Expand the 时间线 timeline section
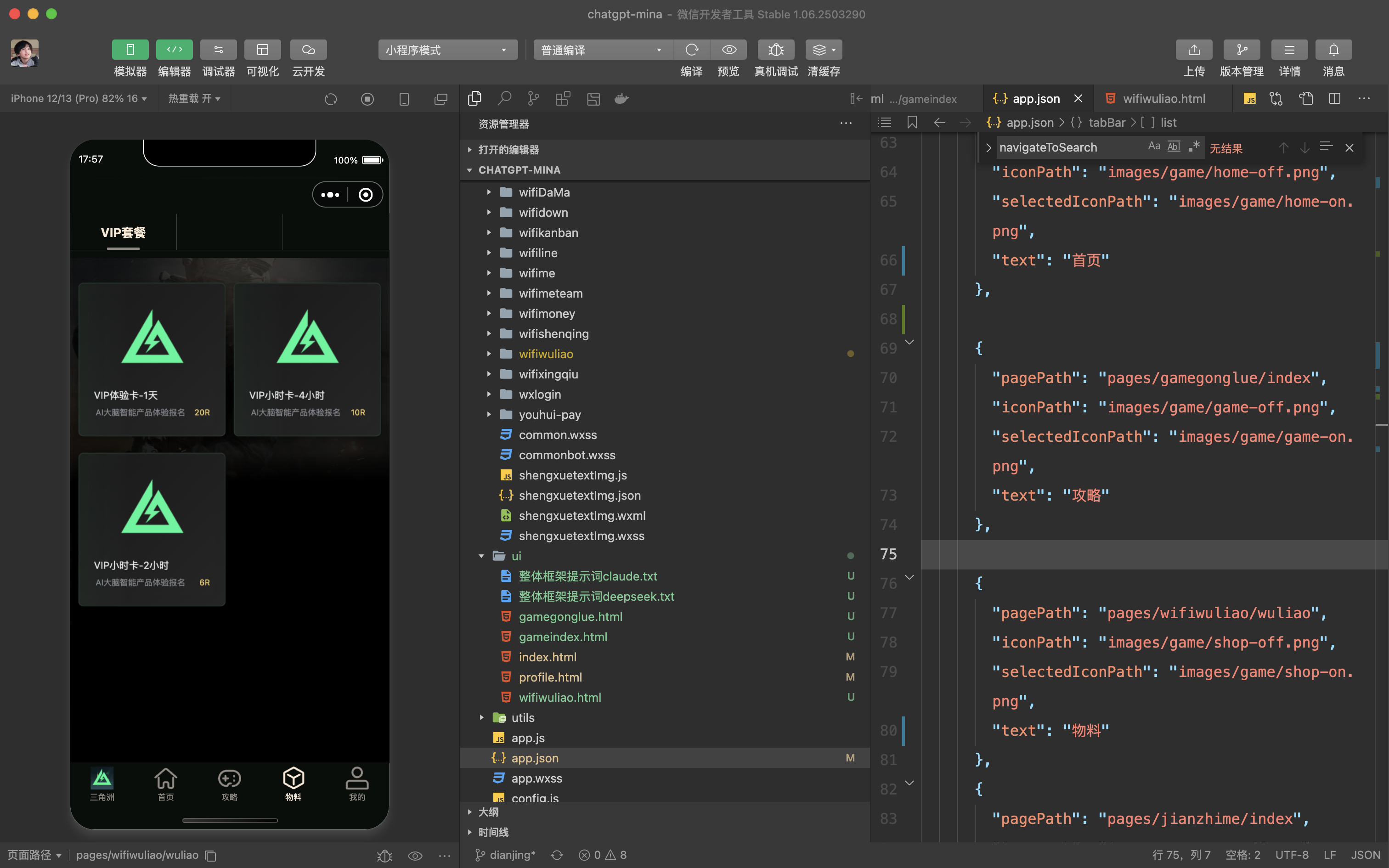The width and height of the screenshot is (1389, 868). (665, 832)
